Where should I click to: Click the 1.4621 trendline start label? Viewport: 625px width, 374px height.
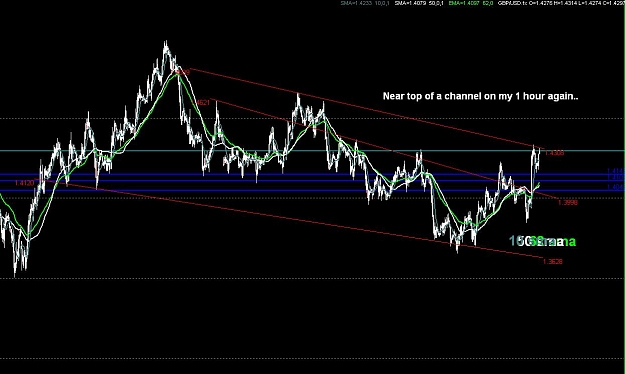200,103
